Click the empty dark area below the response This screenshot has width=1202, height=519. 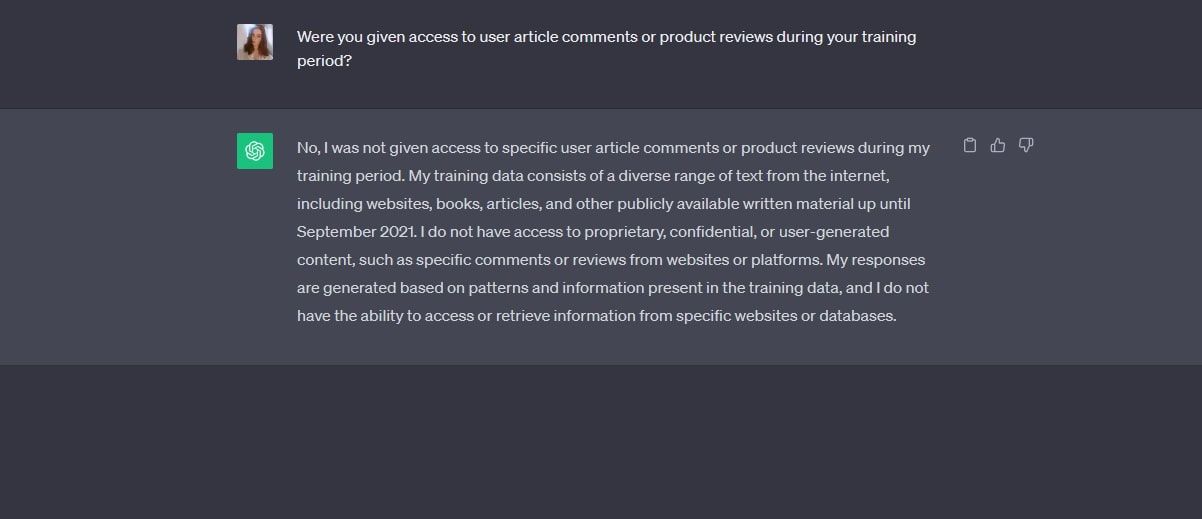coord(600,440)
